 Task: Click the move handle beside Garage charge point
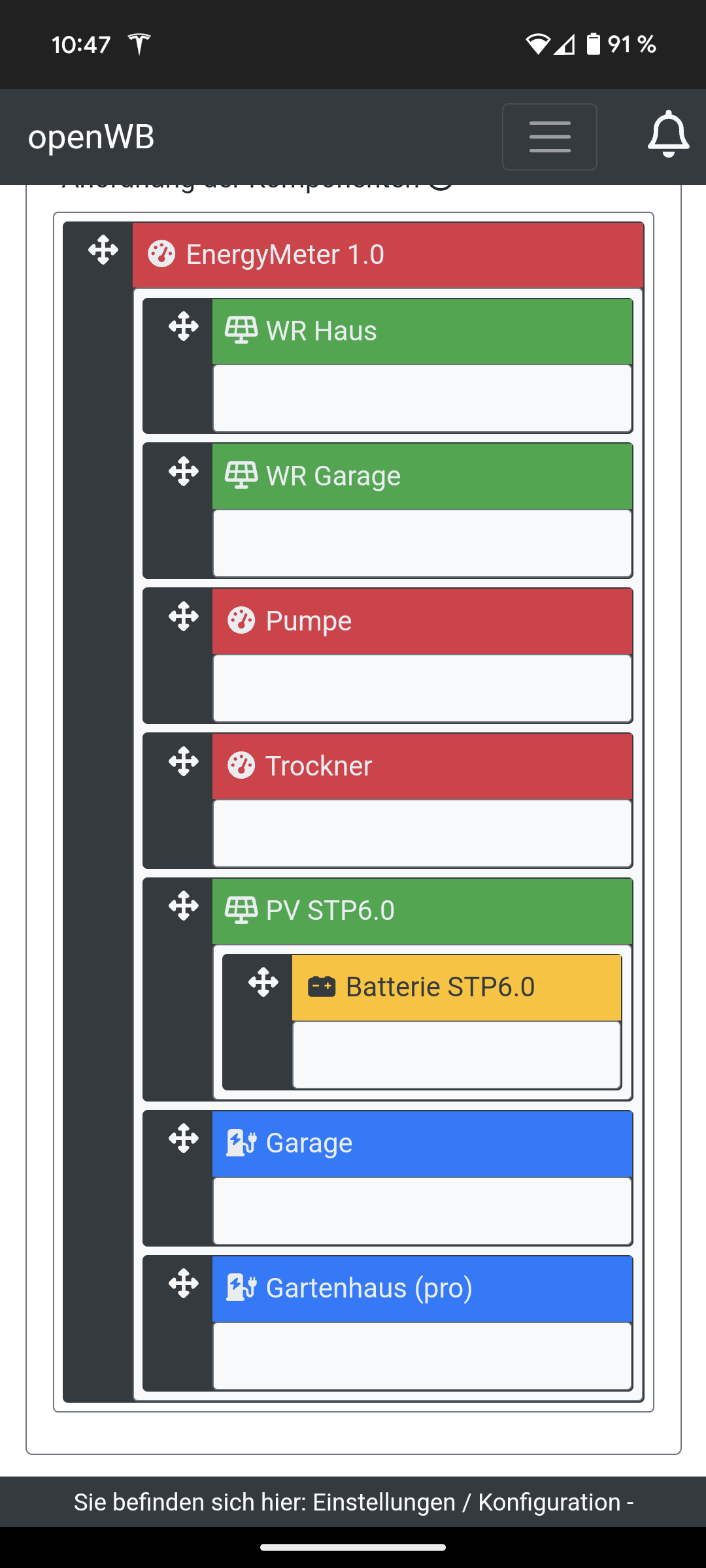point(184,1139)
